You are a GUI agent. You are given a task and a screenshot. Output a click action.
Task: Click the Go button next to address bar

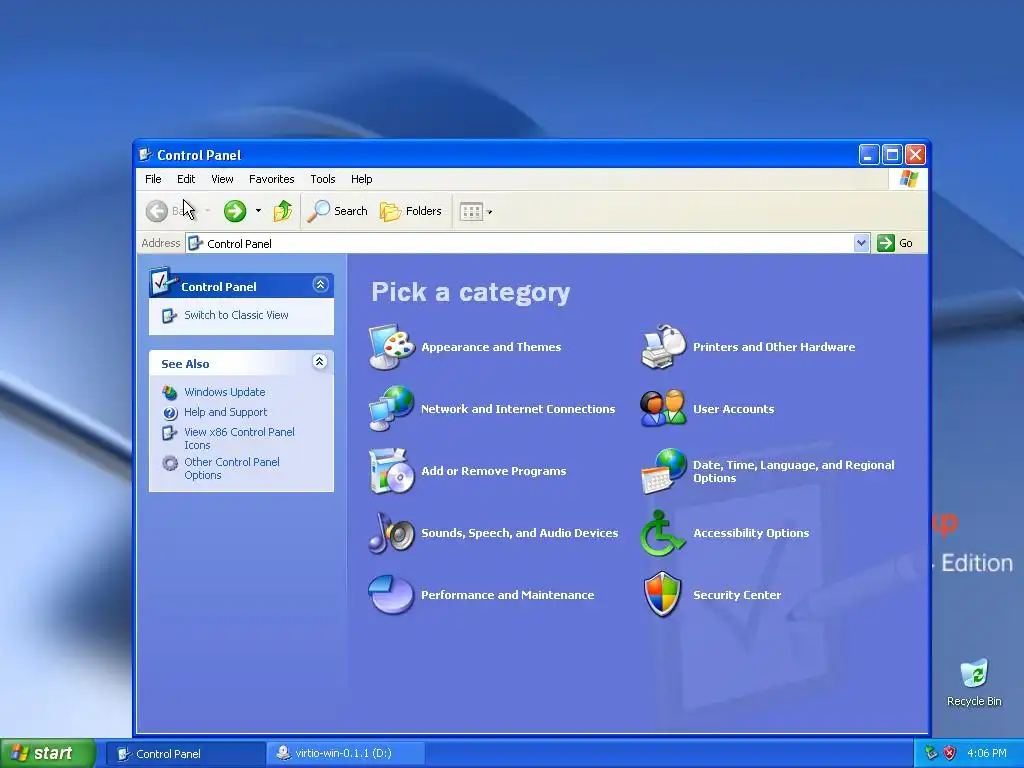click(x=895, y=243)
